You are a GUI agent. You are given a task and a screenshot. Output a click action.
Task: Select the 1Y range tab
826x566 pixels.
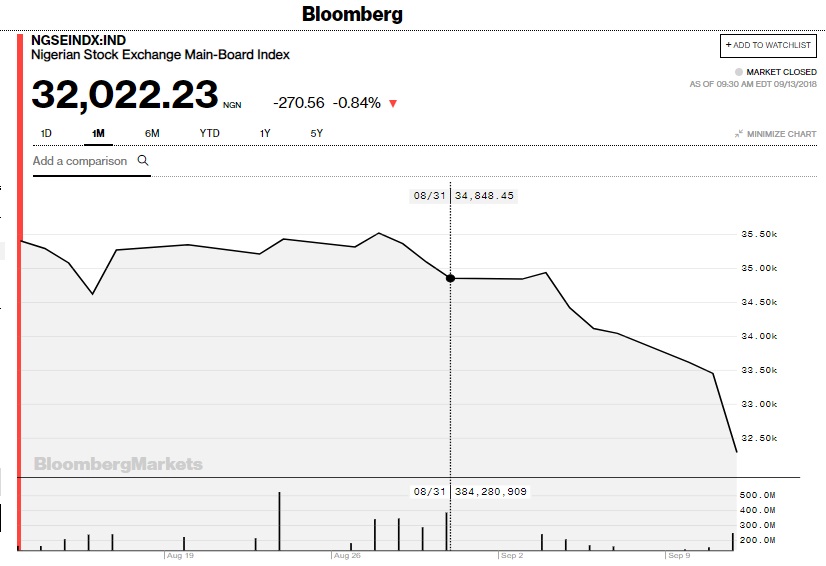pyautogui.click(x=265, y=133)
